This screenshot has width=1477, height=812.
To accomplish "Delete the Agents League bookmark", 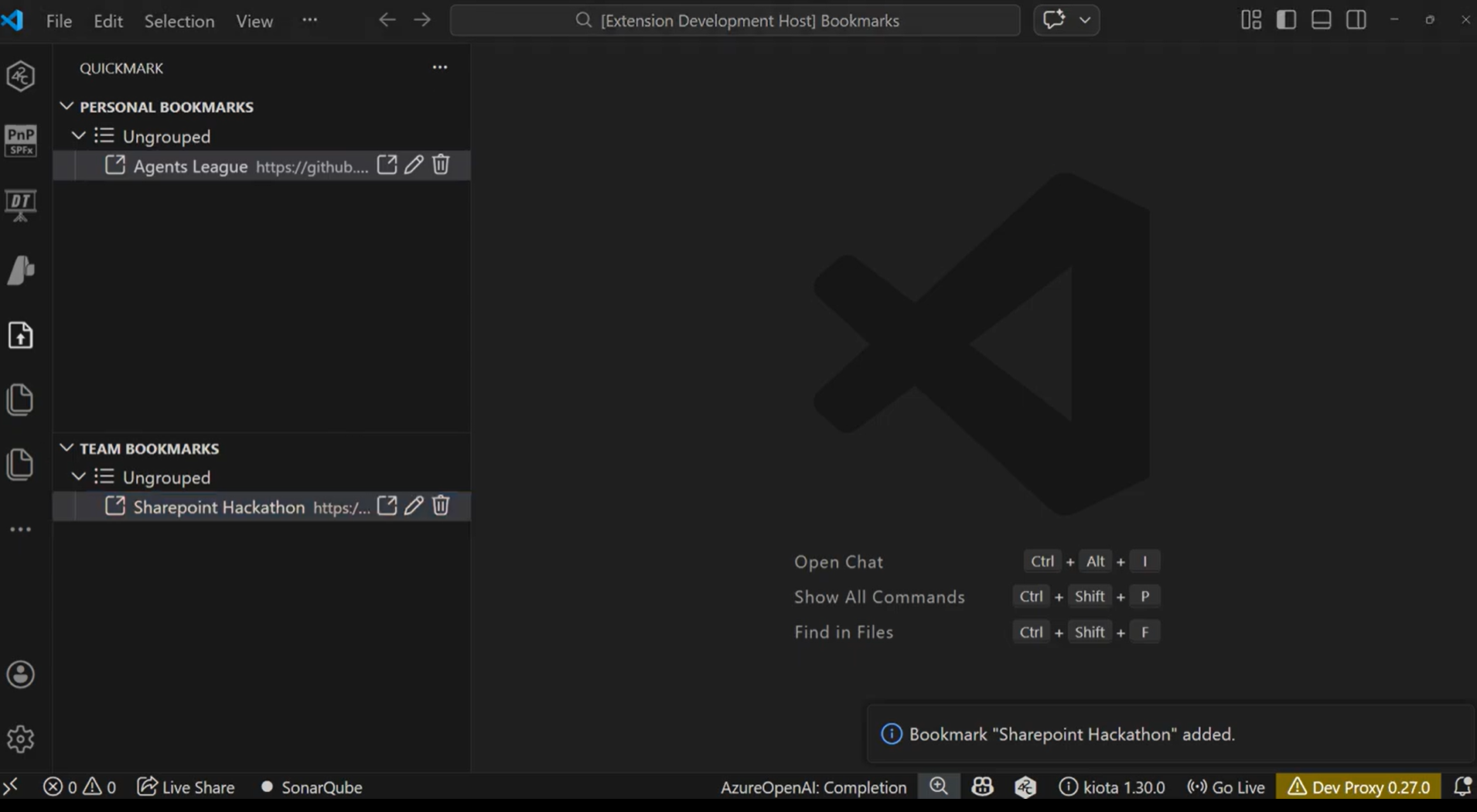I will coord(440,165).
